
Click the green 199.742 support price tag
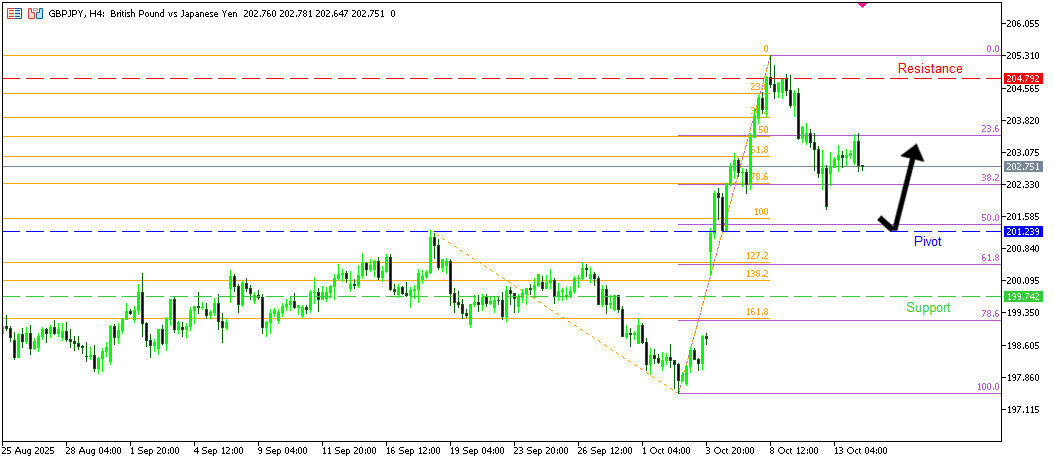pos(1024,298)
